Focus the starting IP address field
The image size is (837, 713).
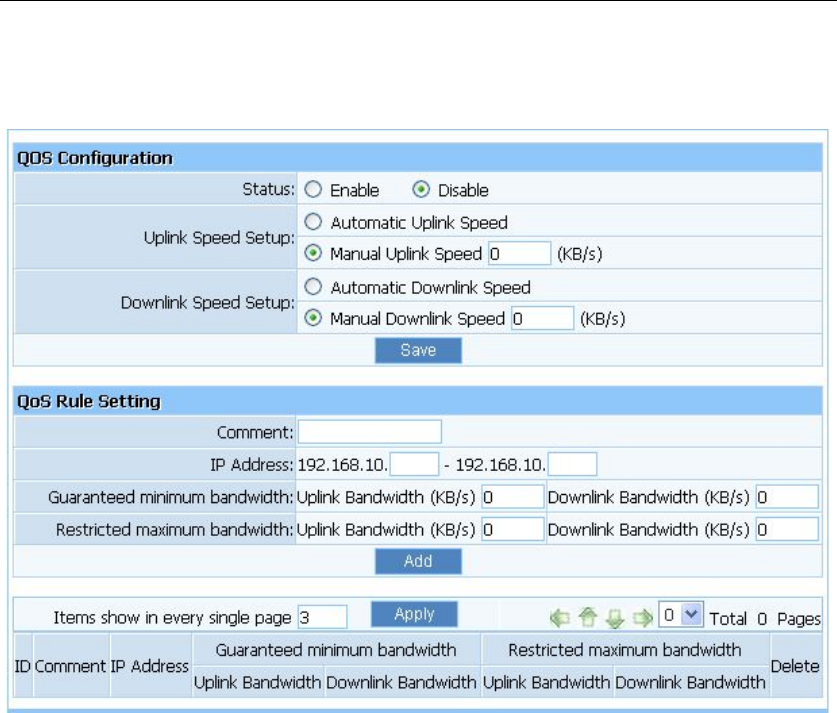(414, 464)
